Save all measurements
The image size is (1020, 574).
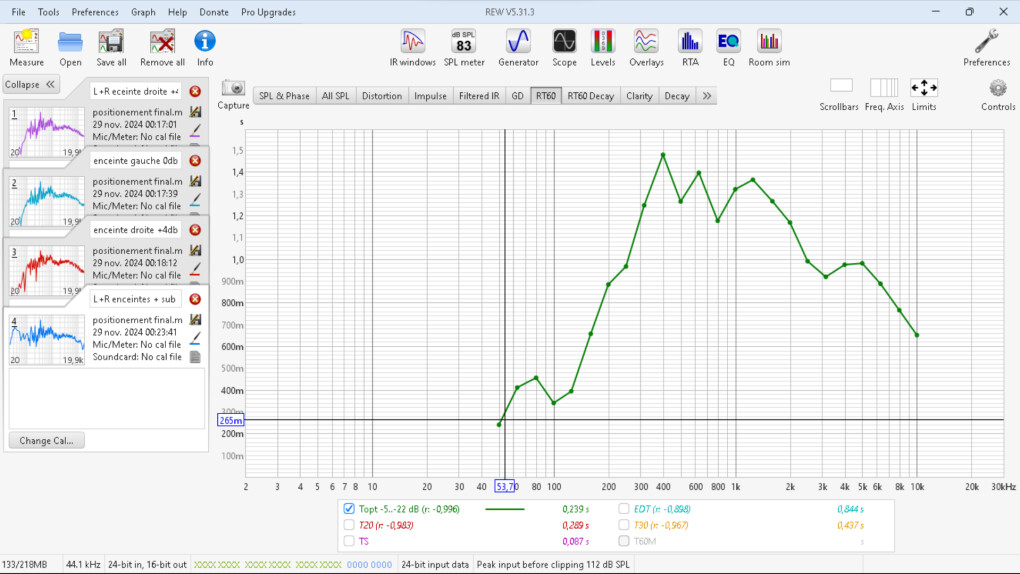(x=111, y=48)
